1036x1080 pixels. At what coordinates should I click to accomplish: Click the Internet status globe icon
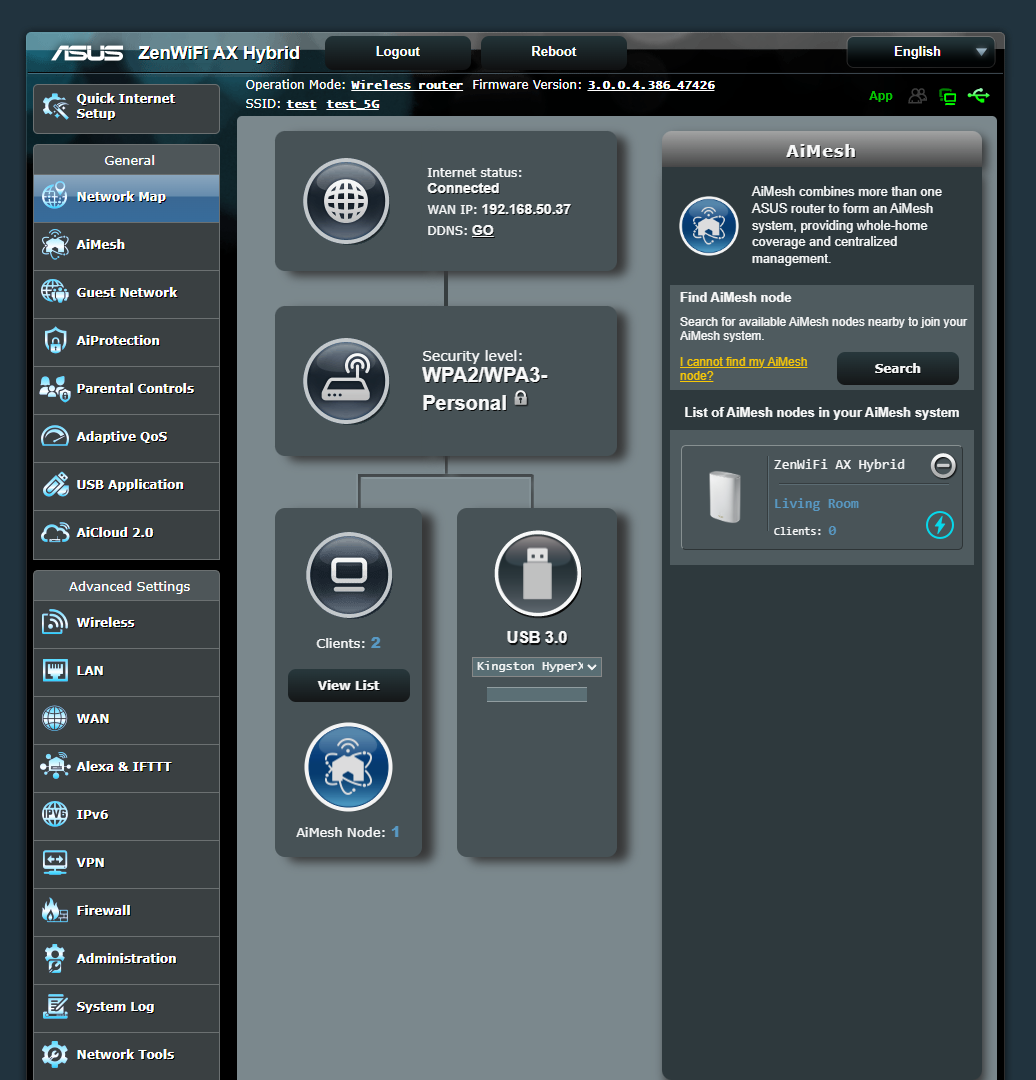click(x=346, y=201)
